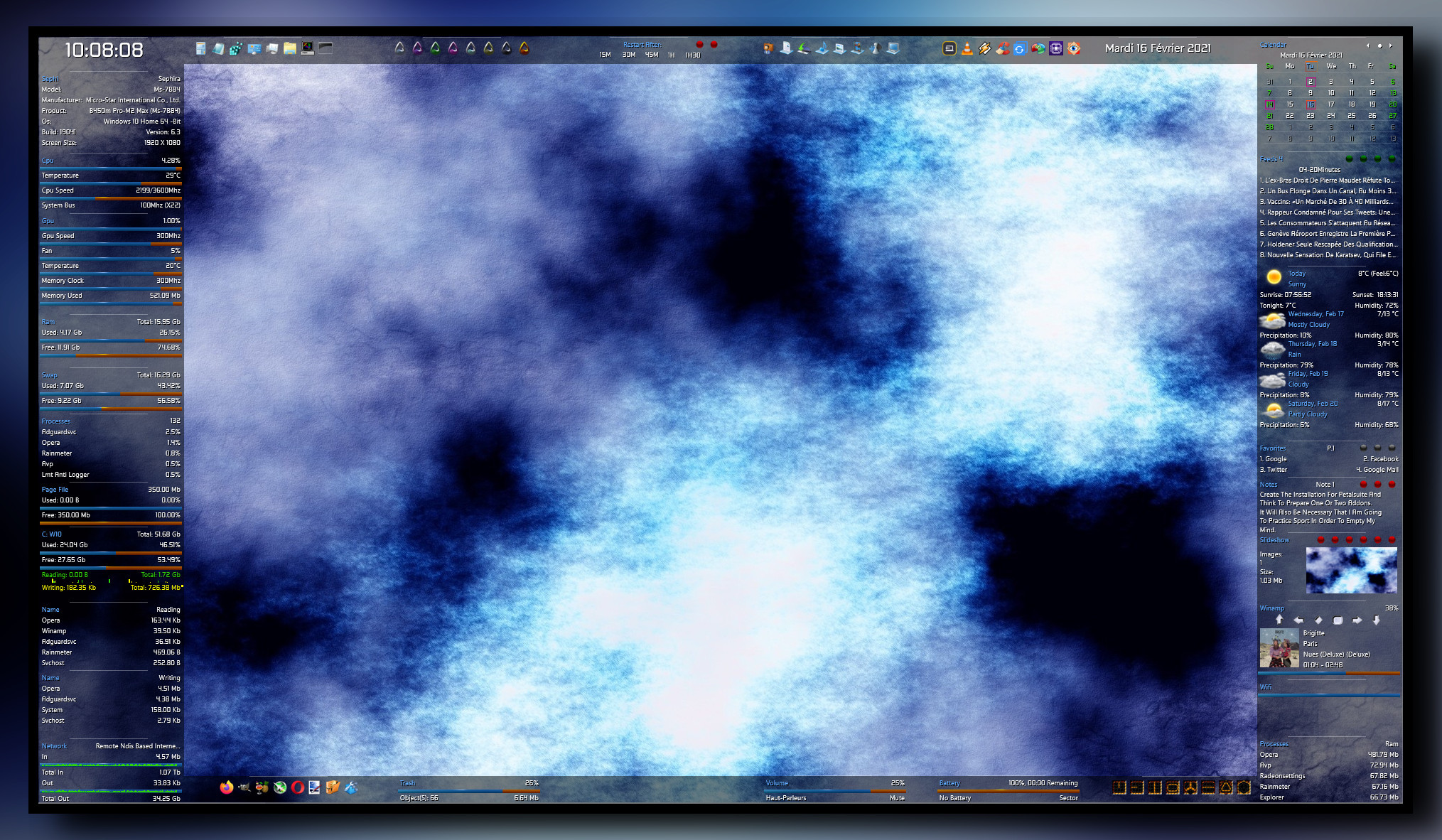
Task: Click the green droplet icon
Action: coord(435,48)
